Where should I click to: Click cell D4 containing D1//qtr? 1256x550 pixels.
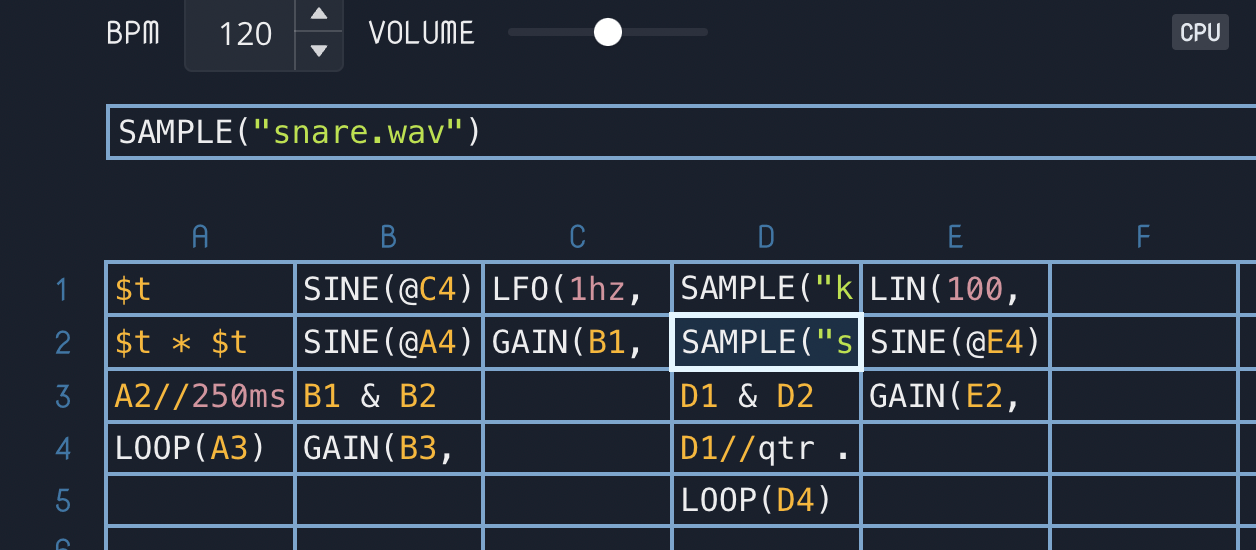pos(766,448)
